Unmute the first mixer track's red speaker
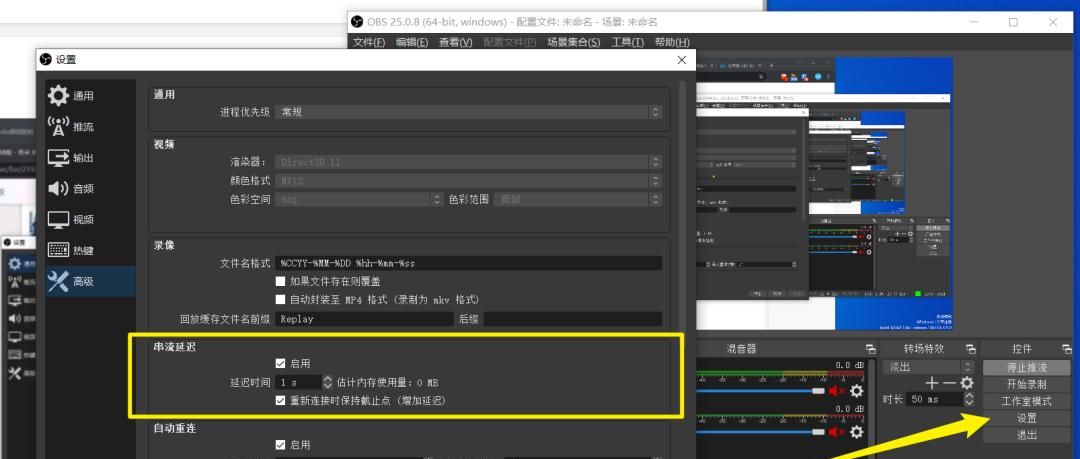Viewport: 1080px width, 459px height. tap(836, 391)
